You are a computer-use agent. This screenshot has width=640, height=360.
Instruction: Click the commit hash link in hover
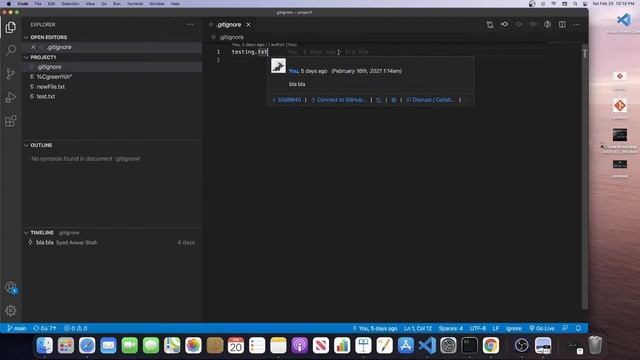pyautogui.click(x=287, y=100)
